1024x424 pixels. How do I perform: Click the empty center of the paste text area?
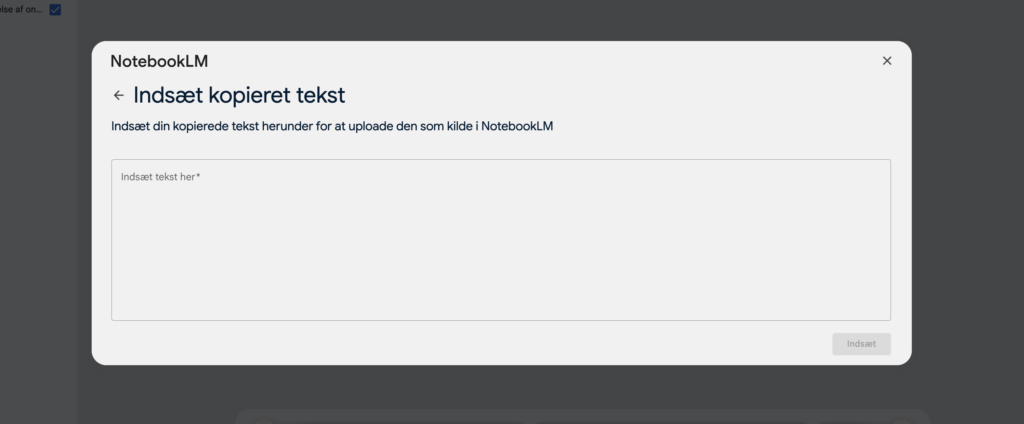point(501,248)
